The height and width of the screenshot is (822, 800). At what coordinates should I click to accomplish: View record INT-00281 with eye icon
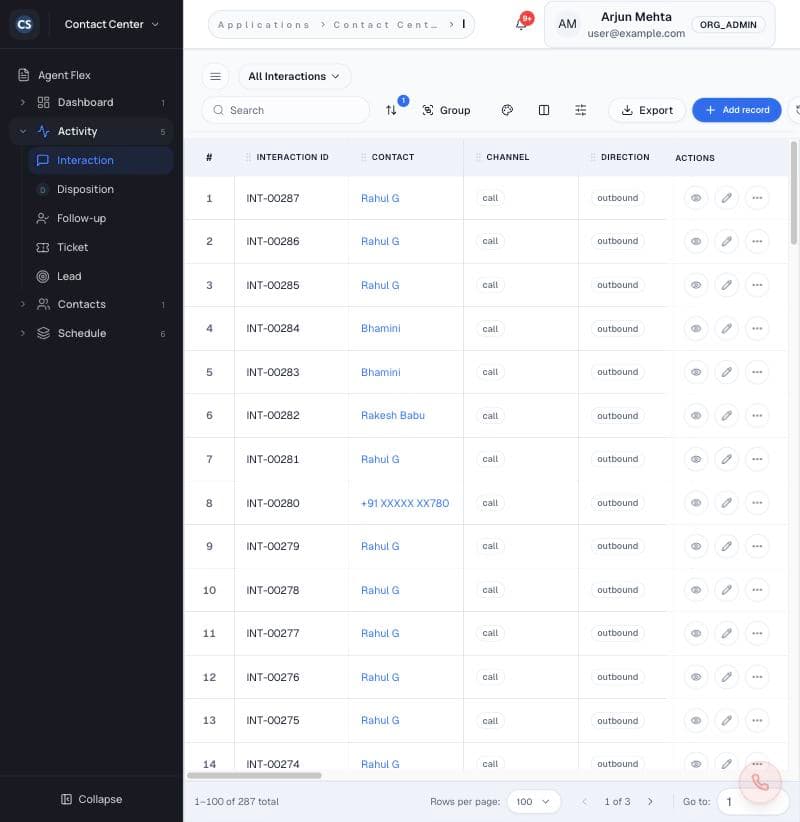(x=696, y=459)
